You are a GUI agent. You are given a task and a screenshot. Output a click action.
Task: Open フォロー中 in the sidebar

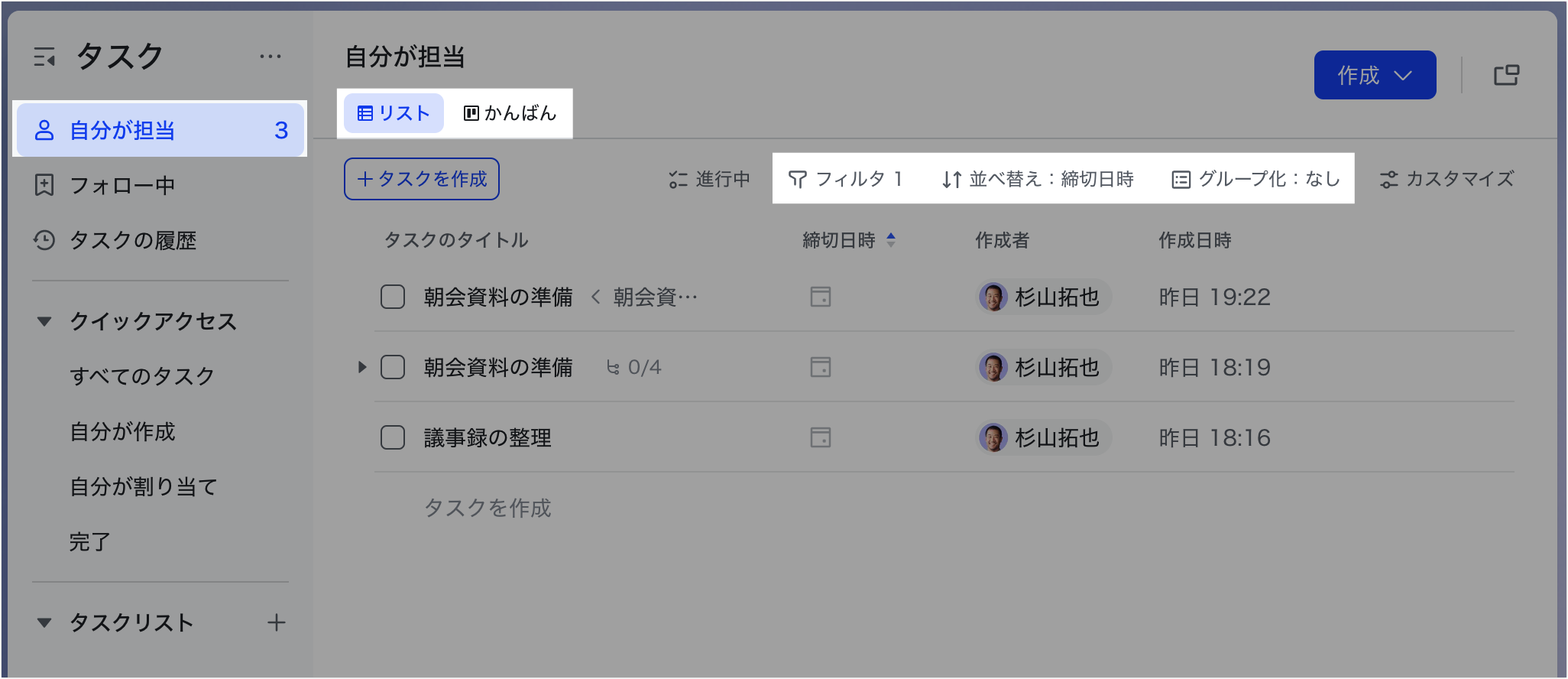pos(122,185)
